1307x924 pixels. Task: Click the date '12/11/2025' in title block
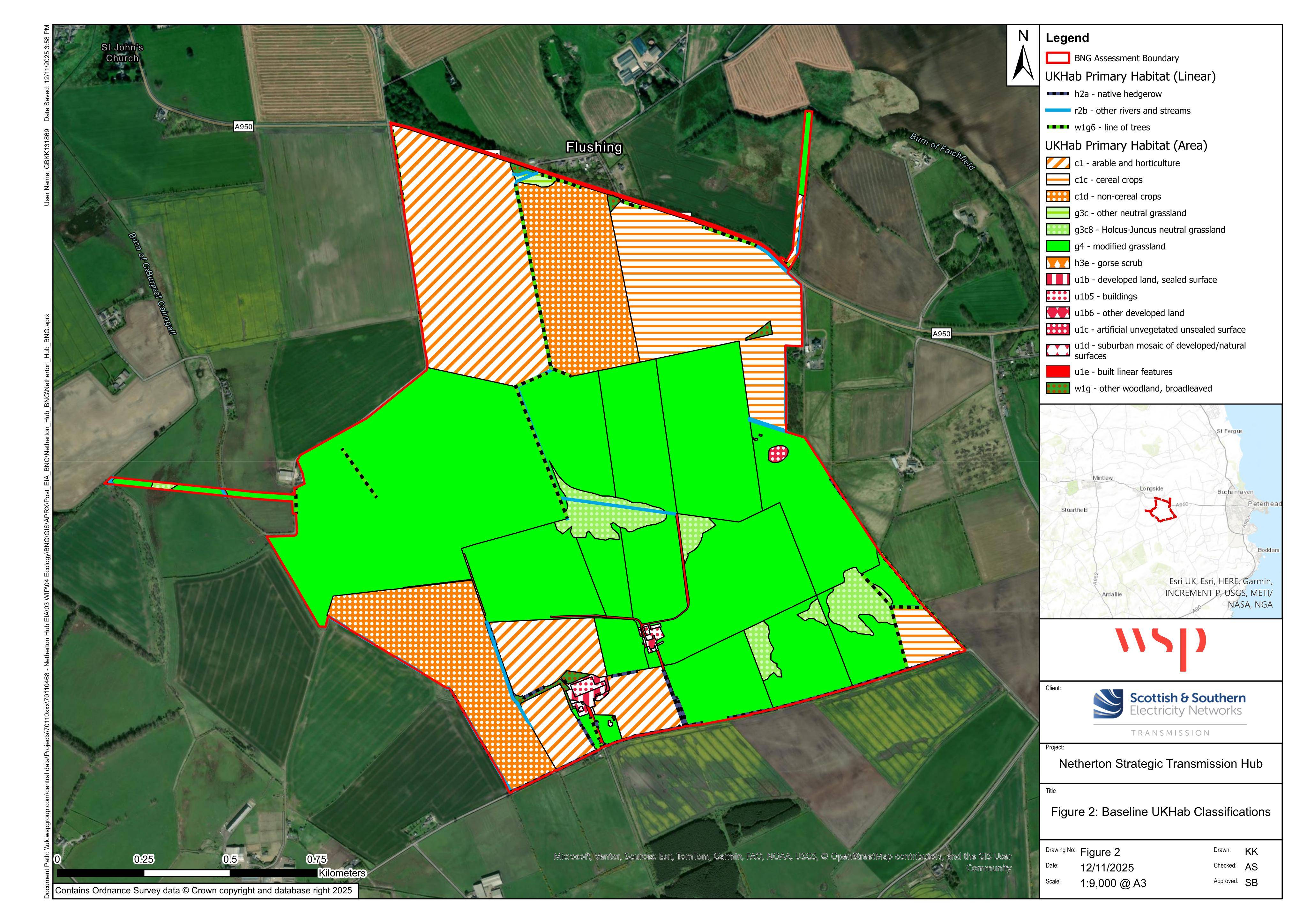click(1107, 868)
